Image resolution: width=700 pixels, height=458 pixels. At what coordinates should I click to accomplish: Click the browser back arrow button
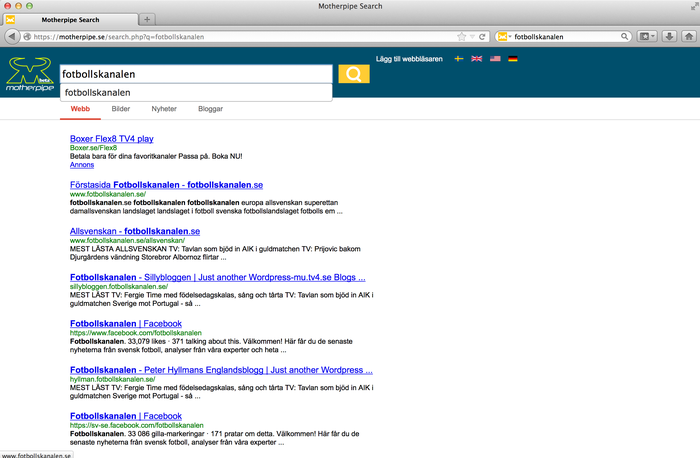(x=12, y=37)
